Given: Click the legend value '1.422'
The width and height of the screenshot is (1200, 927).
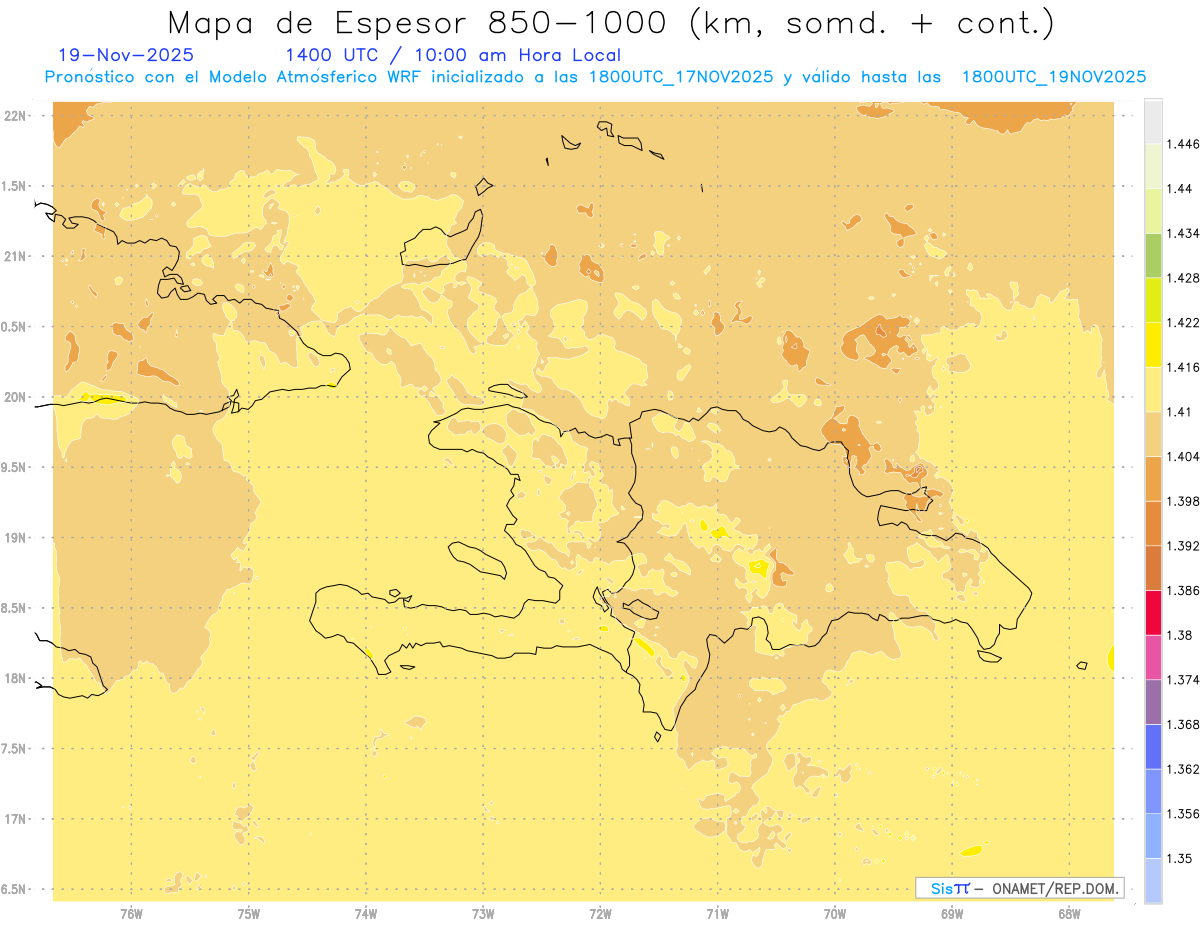Looking at the screenshot, I should pyautogui.click(x=1183, y=323).
